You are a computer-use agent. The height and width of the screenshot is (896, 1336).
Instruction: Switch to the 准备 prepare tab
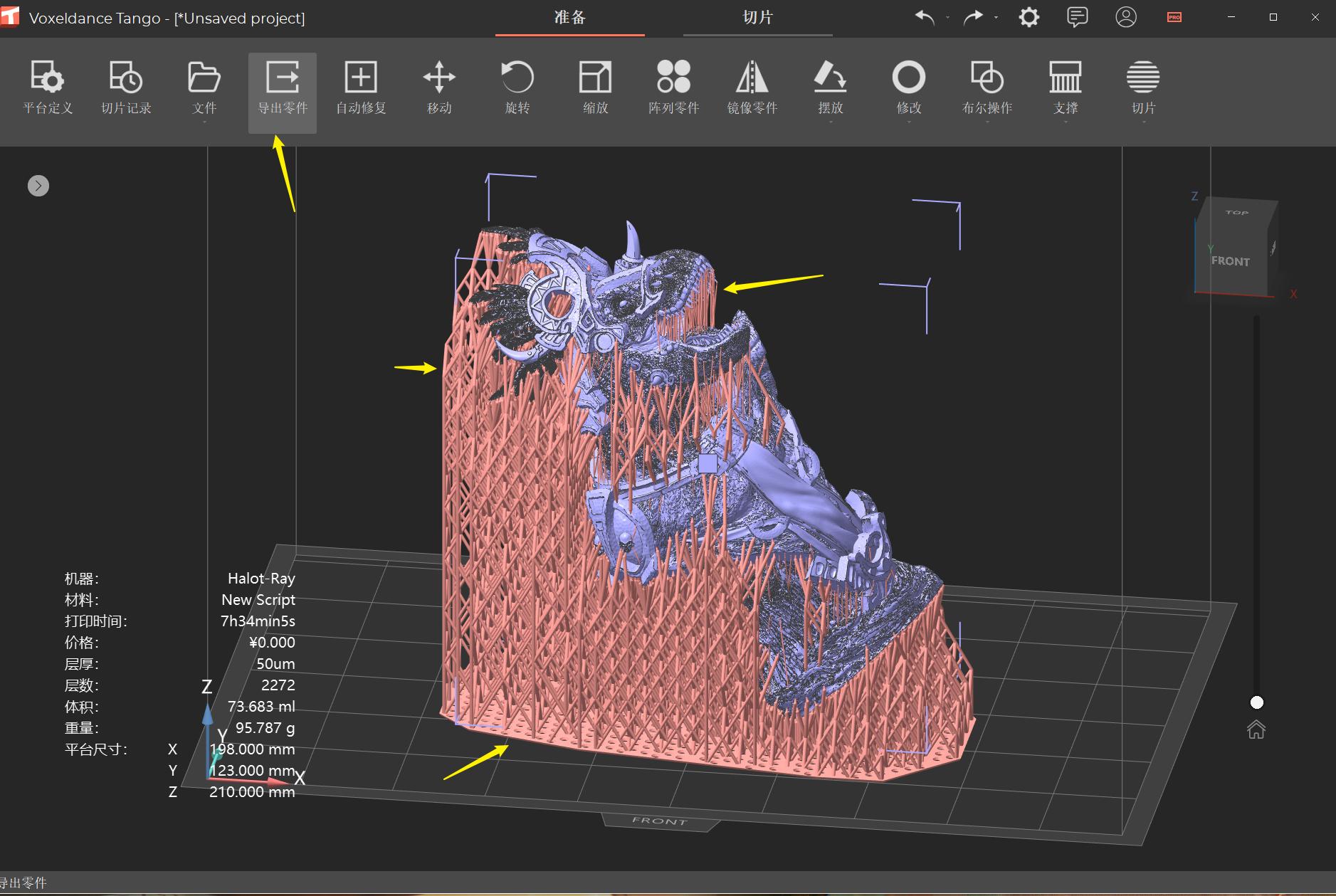[x=569, y=18]
